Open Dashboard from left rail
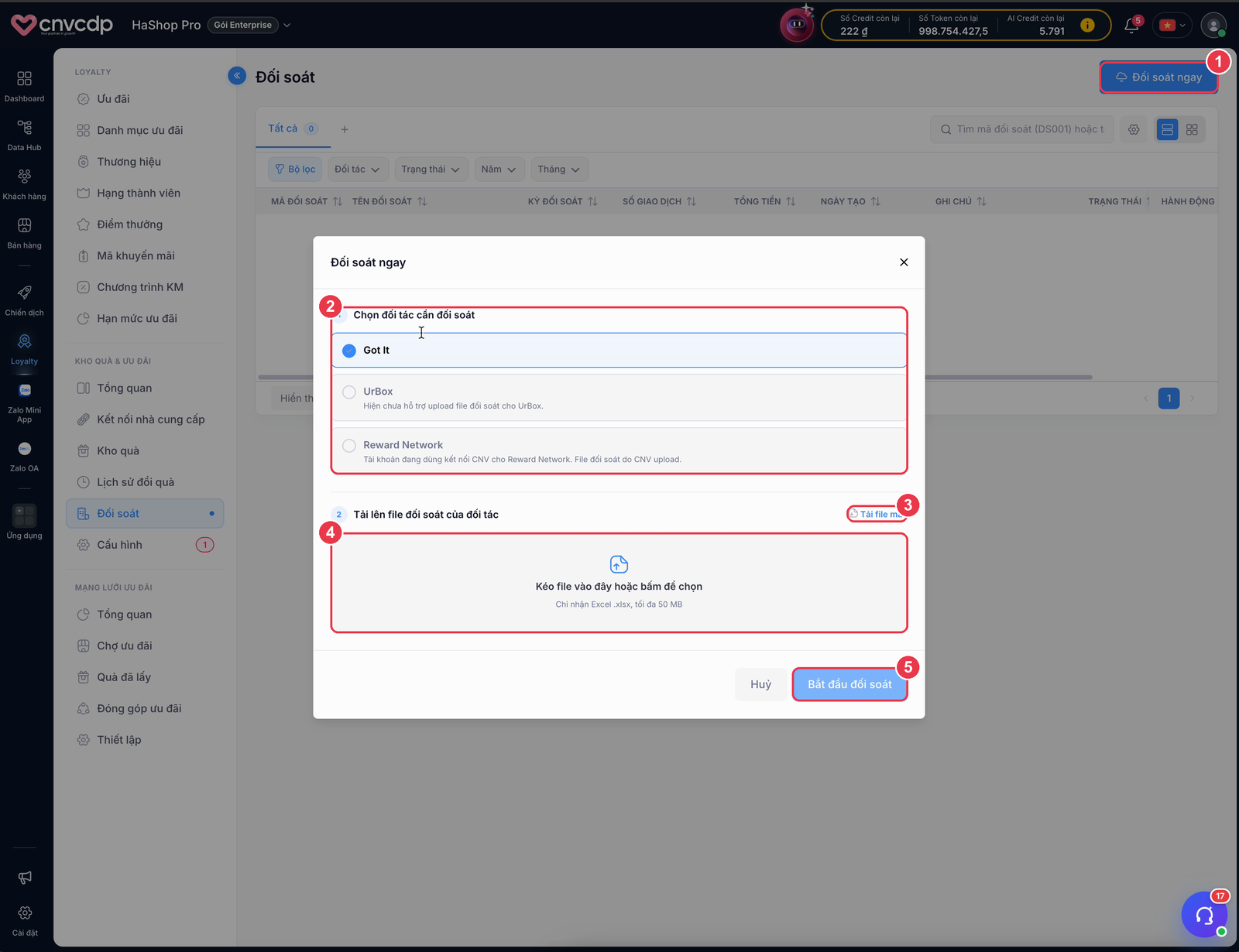The height and width of the screenshot is (952, 1239). click(x=24, y=86)
